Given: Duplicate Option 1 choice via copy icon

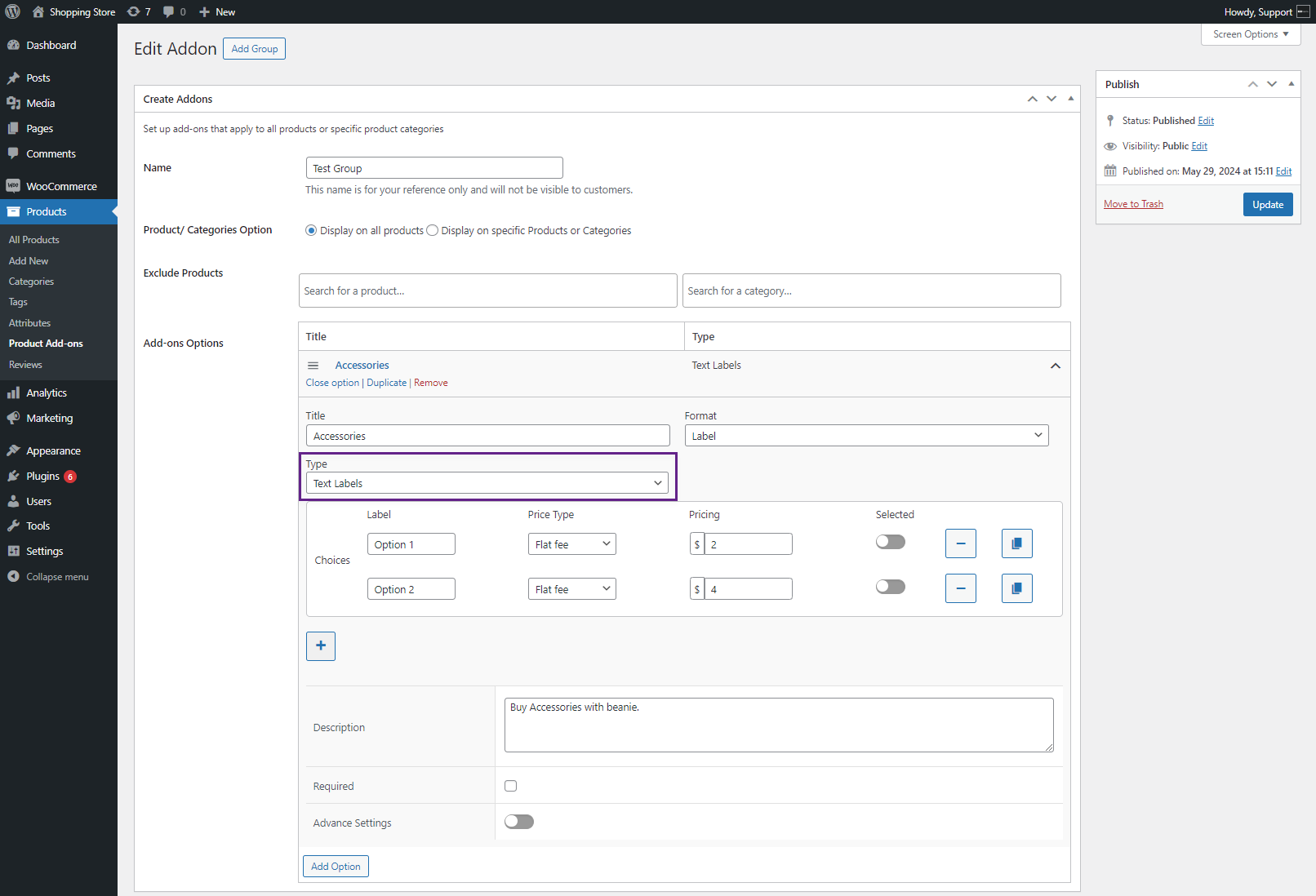Looking at the screenshot, I should coord(1017,543).
